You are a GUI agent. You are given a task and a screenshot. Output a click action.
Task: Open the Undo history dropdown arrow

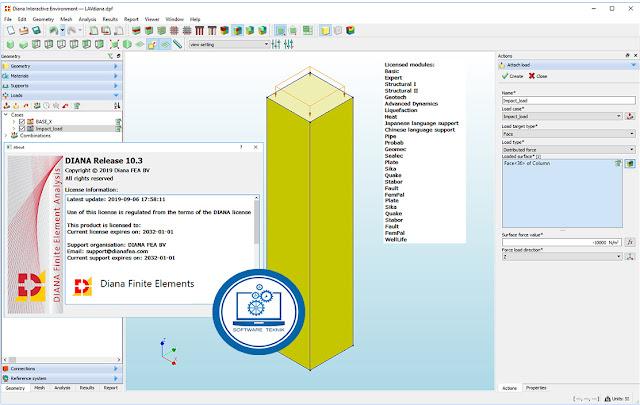[62, 30]
